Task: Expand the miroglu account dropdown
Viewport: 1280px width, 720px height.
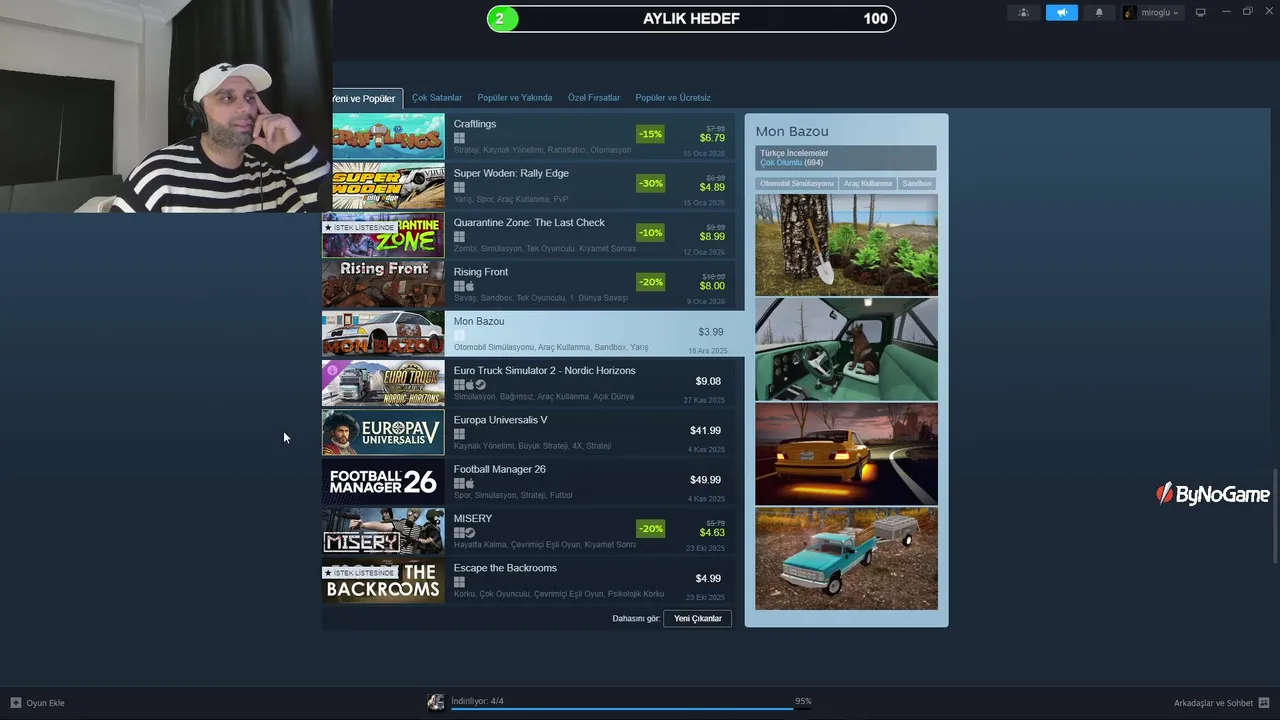Action: click(1152, 13)
